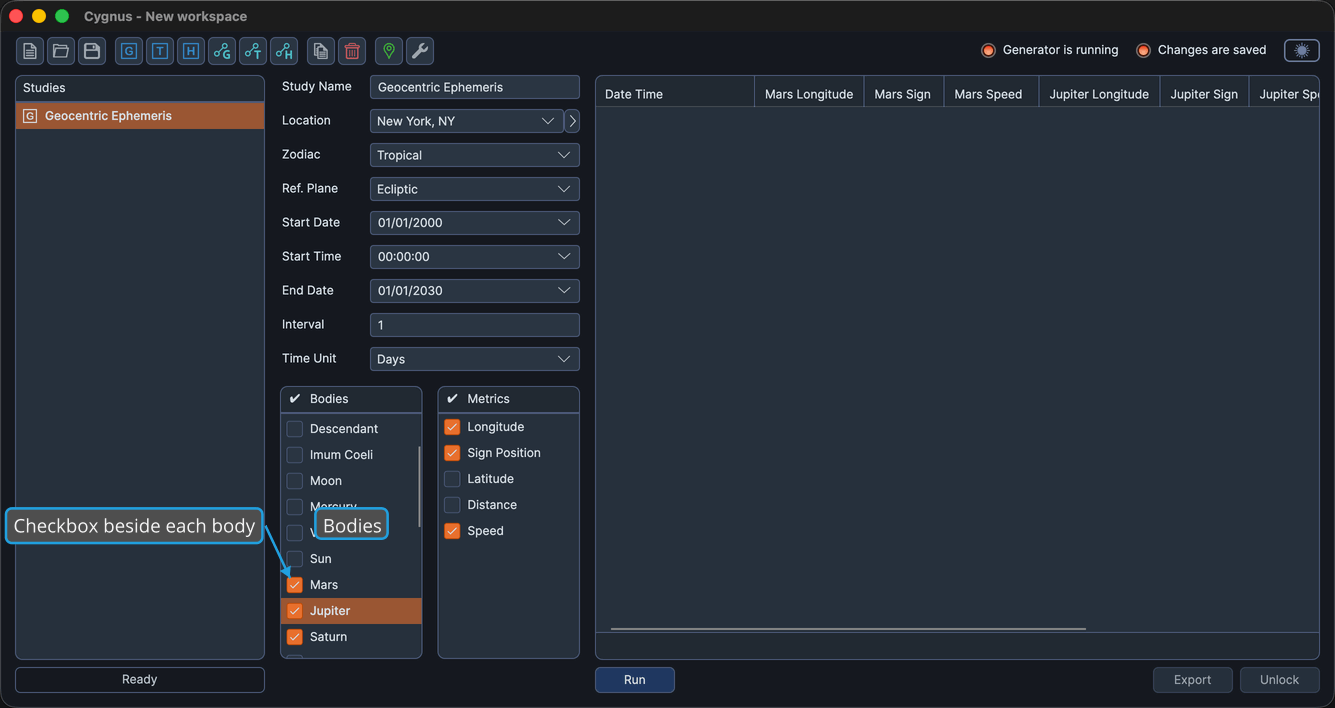Click the horizontal scrollbar under the results table

point(848,629)
